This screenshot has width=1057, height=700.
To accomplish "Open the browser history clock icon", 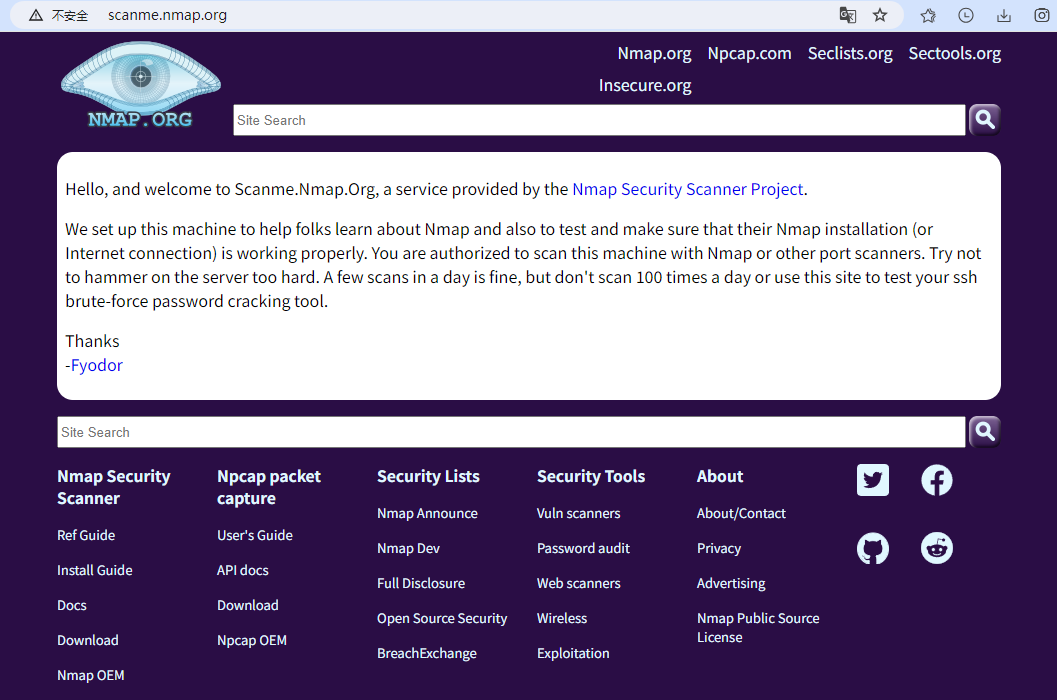I will [966, 16].
